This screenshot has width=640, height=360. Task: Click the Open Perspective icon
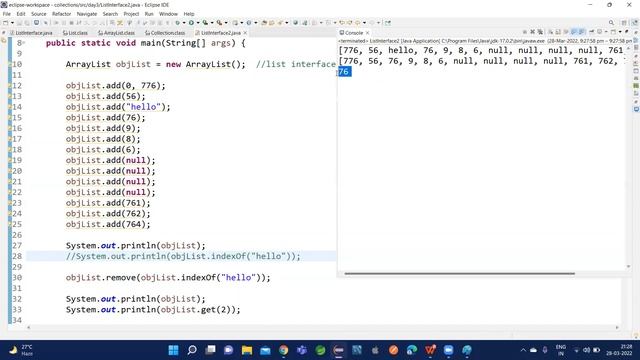(624, 23)
